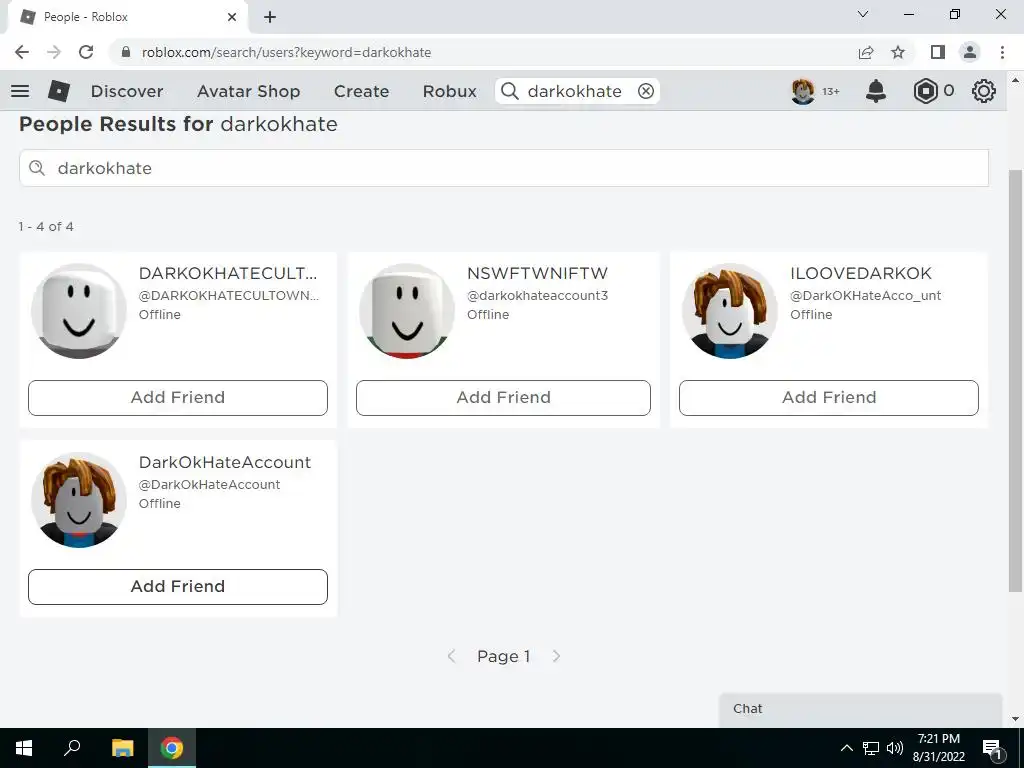Reload the page with refresh icon
The width and height of the screenshot is (1024, 768).
click(x=86, y=52)
